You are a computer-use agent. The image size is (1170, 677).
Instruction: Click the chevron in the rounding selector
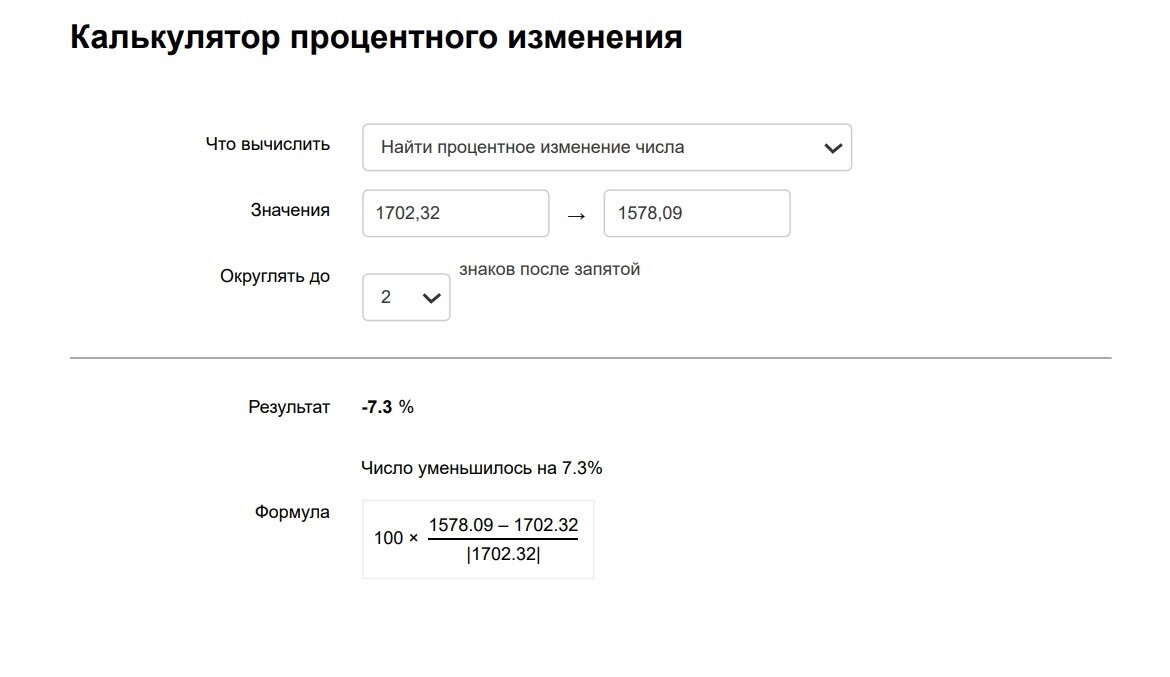pos(432,298)
